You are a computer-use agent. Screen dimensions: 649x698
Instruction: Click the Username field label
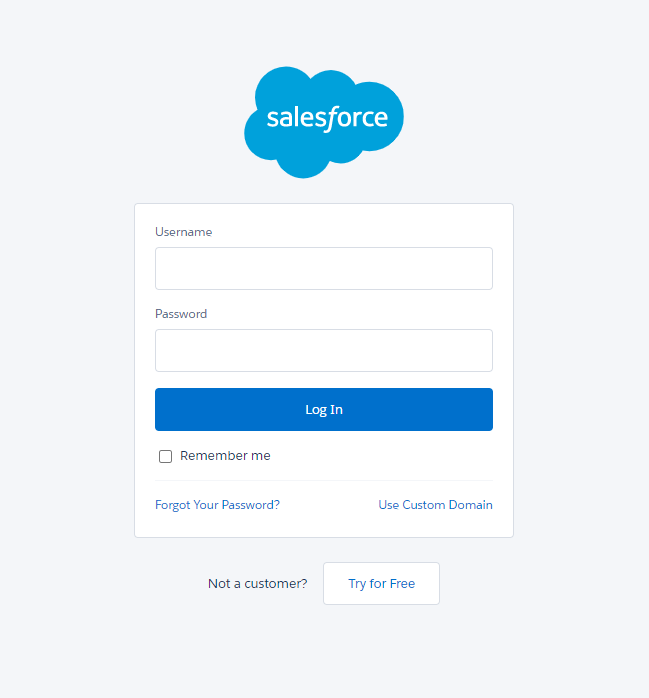coord(183,232)
